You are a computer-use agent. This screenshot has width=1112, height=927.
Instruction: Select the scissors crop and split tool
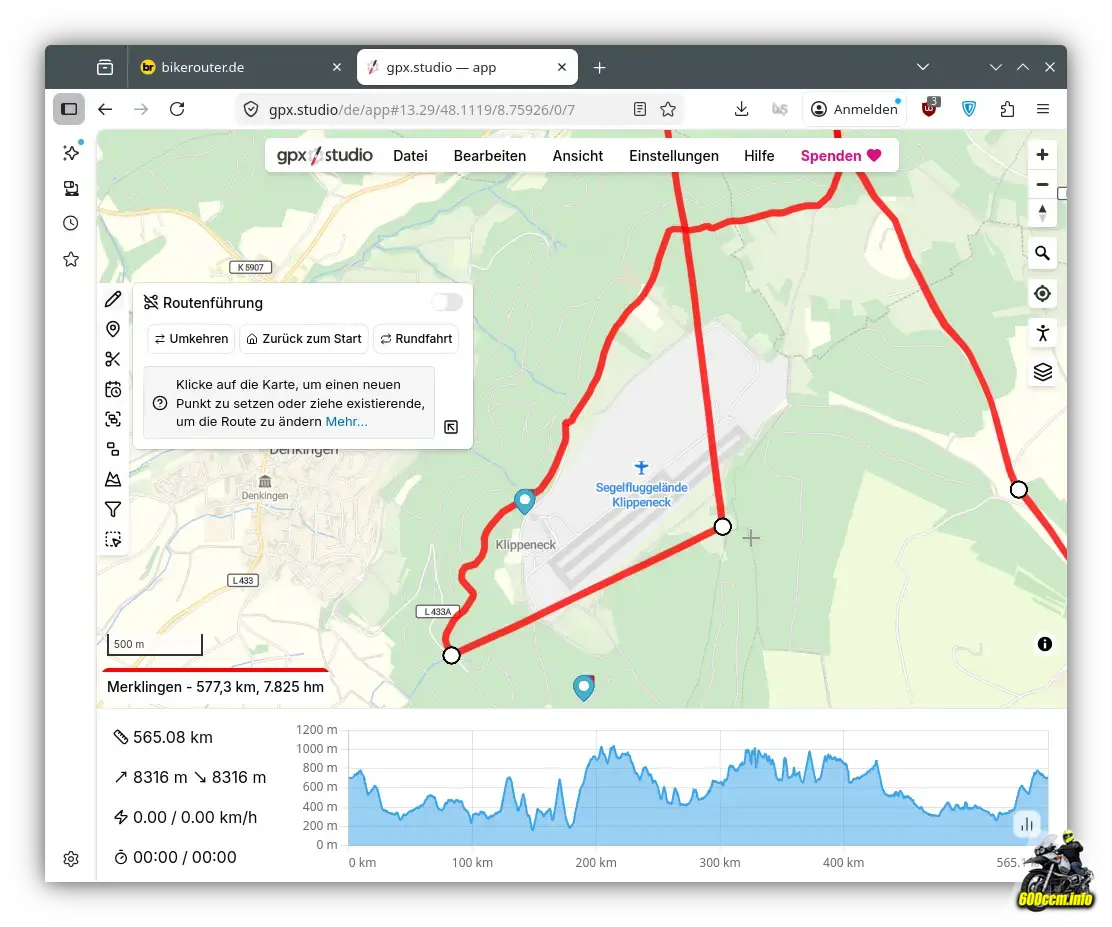pyautogui.click(x=113, y=359)
